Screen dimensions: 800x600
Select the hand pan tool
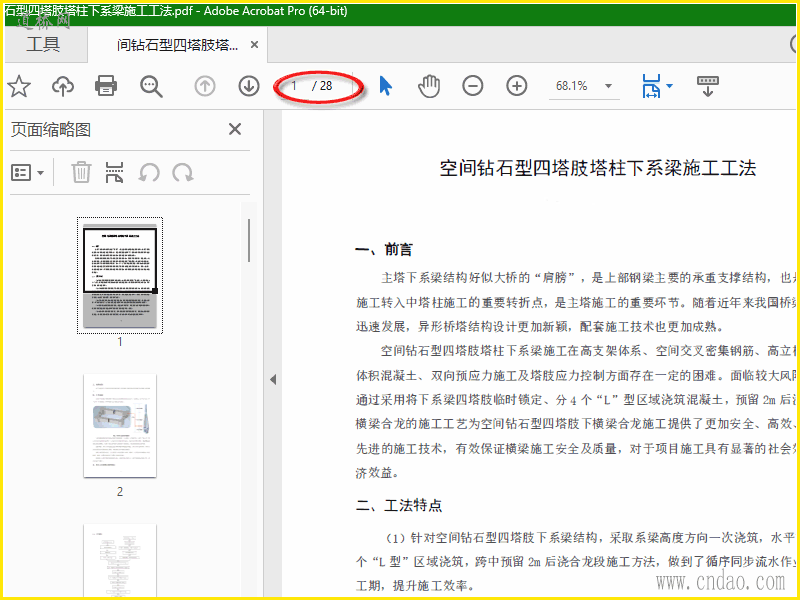(429, 86)
